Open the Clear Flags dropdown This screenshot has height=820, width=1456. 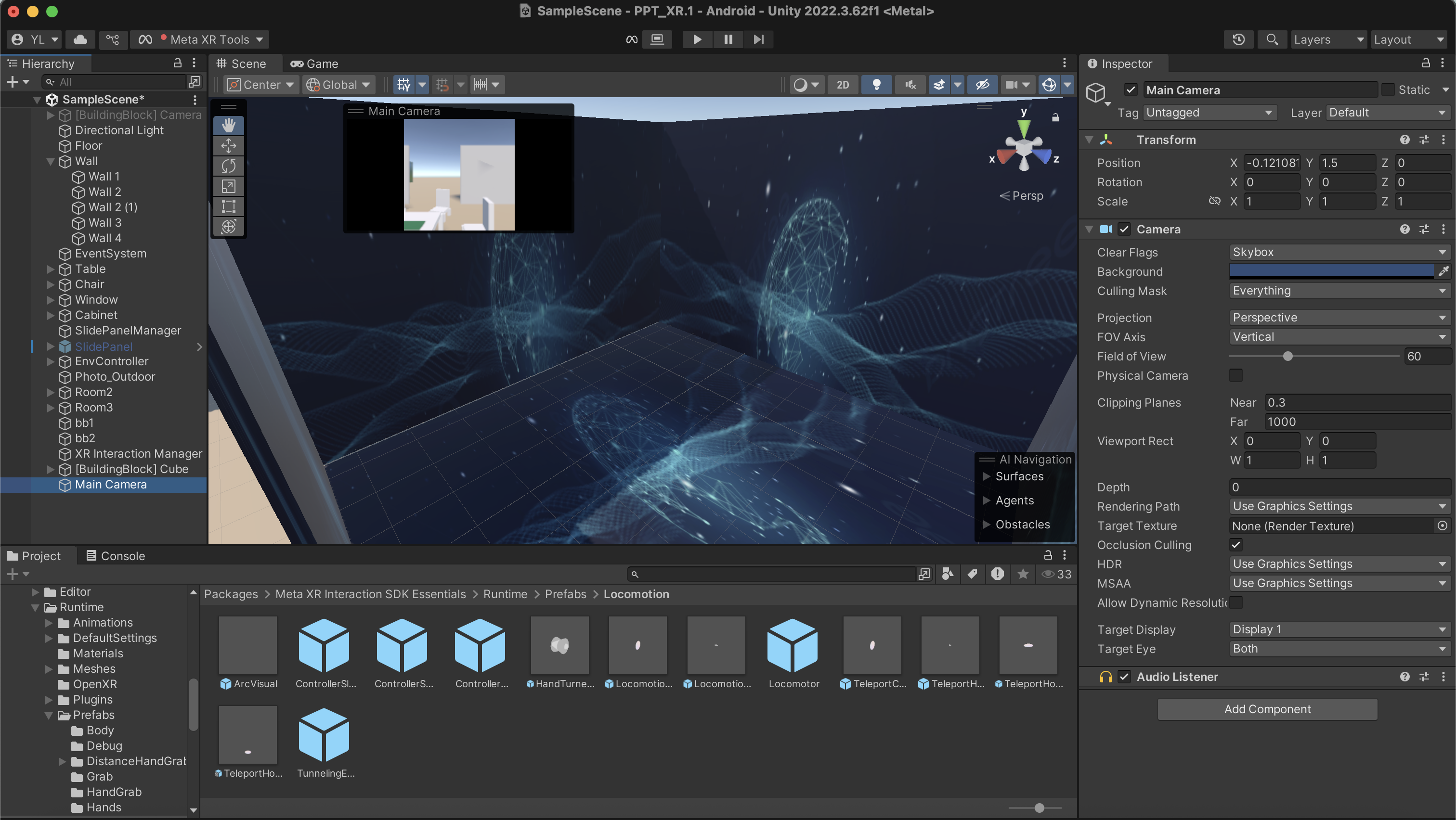(x=1339, y=253)
